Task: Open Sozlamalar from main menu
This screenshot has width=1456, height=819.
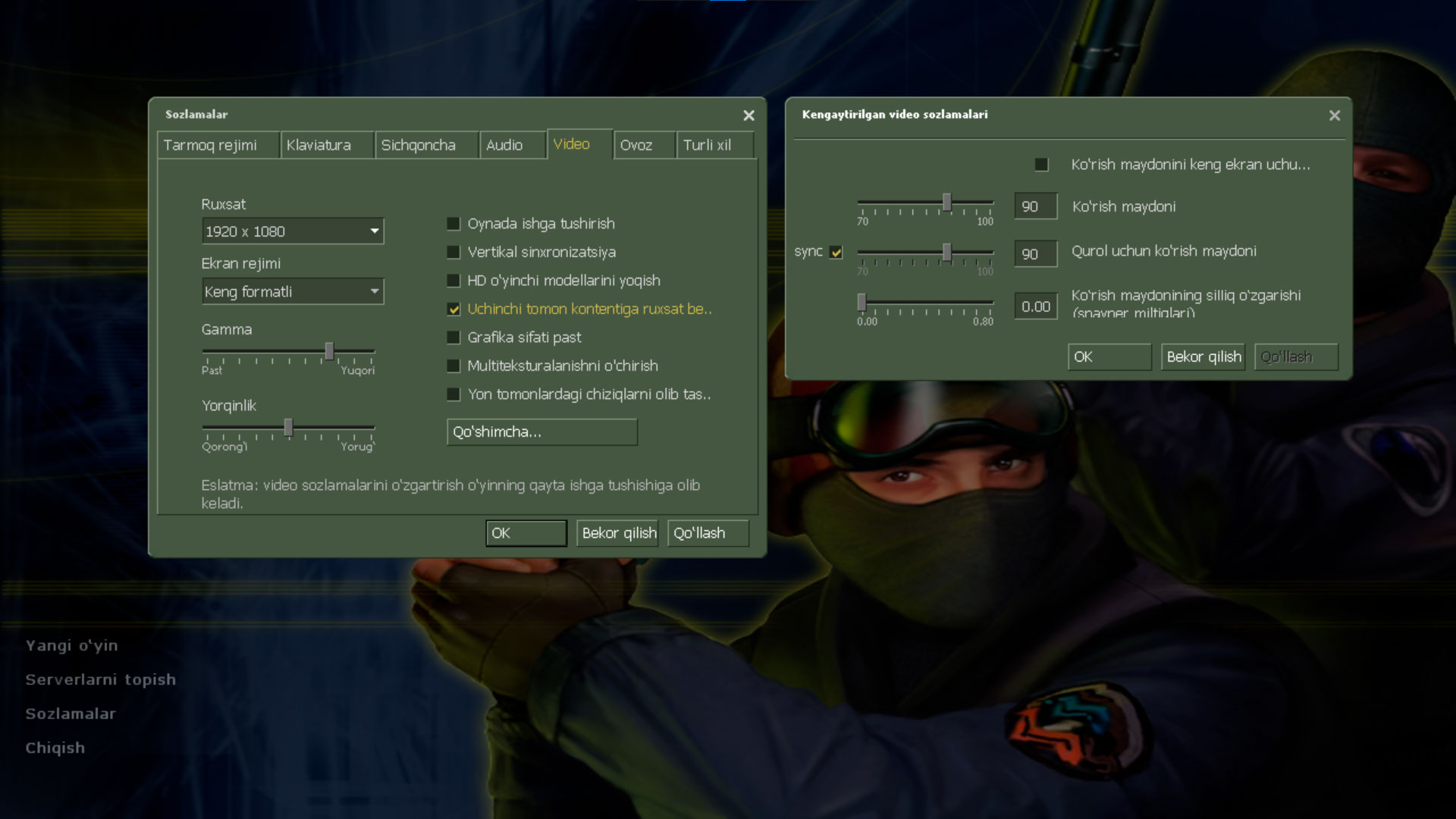Action: (x=71, y=714)
